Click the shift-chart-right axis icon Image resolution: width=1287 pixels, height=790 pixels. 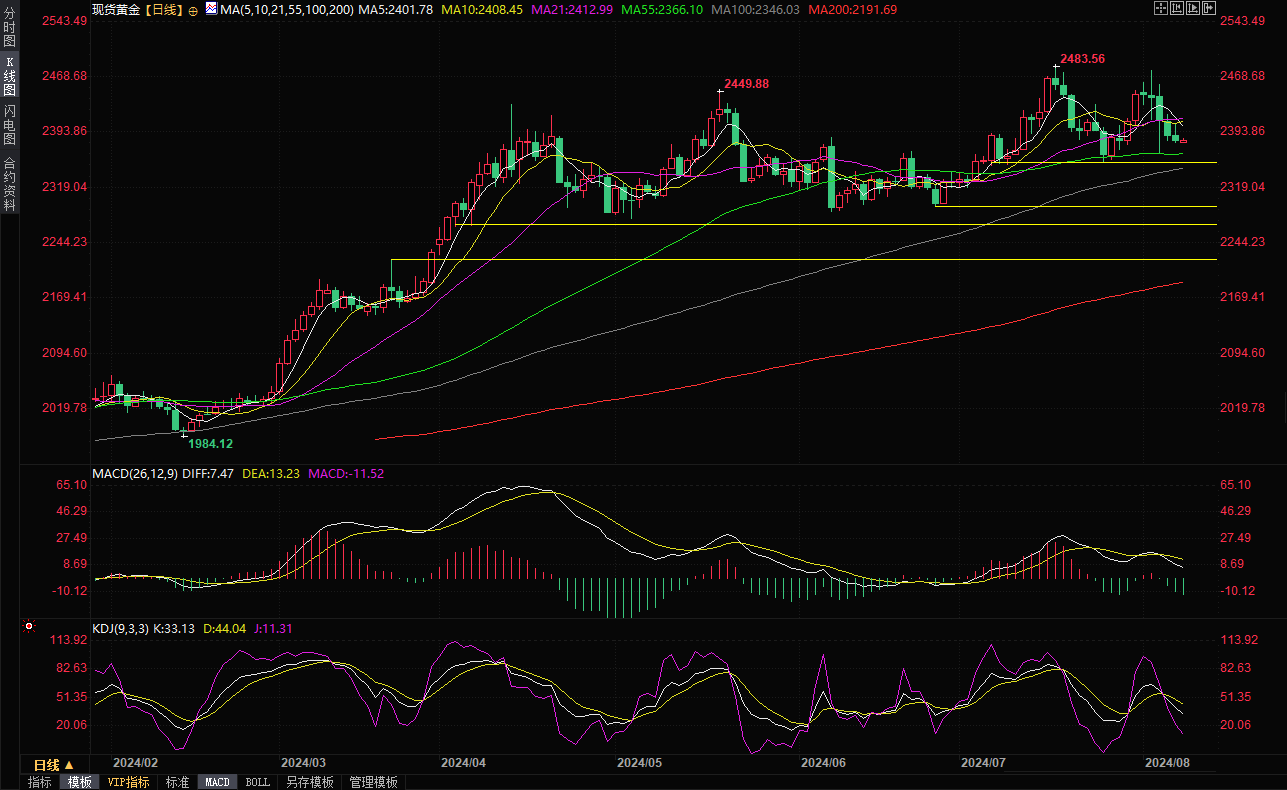coord(1194,8)
